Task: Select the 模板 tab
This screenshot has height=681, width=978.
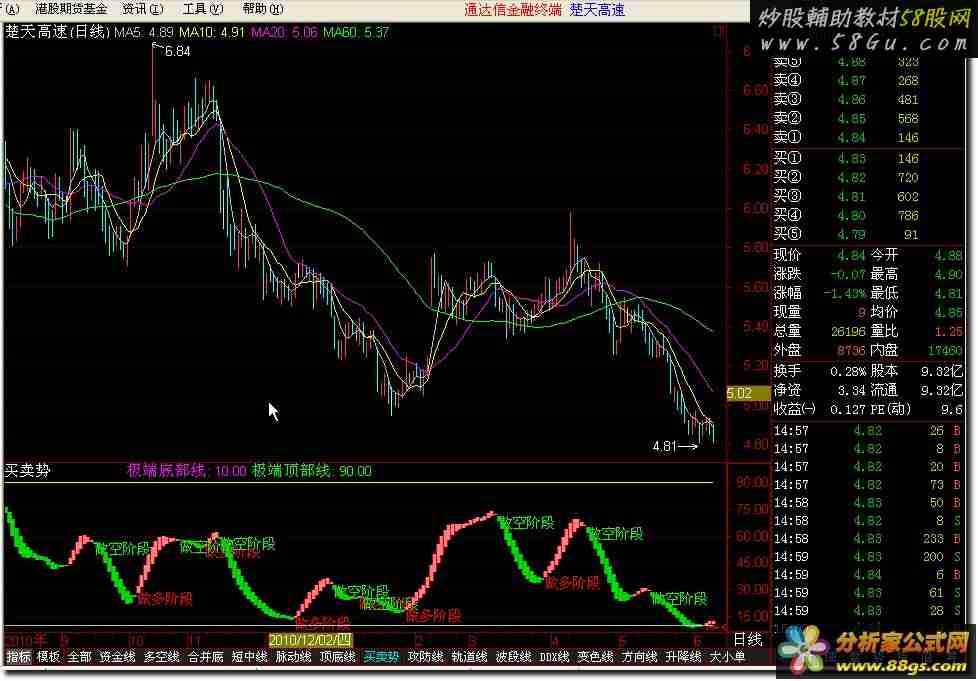Action: (49, 657)
